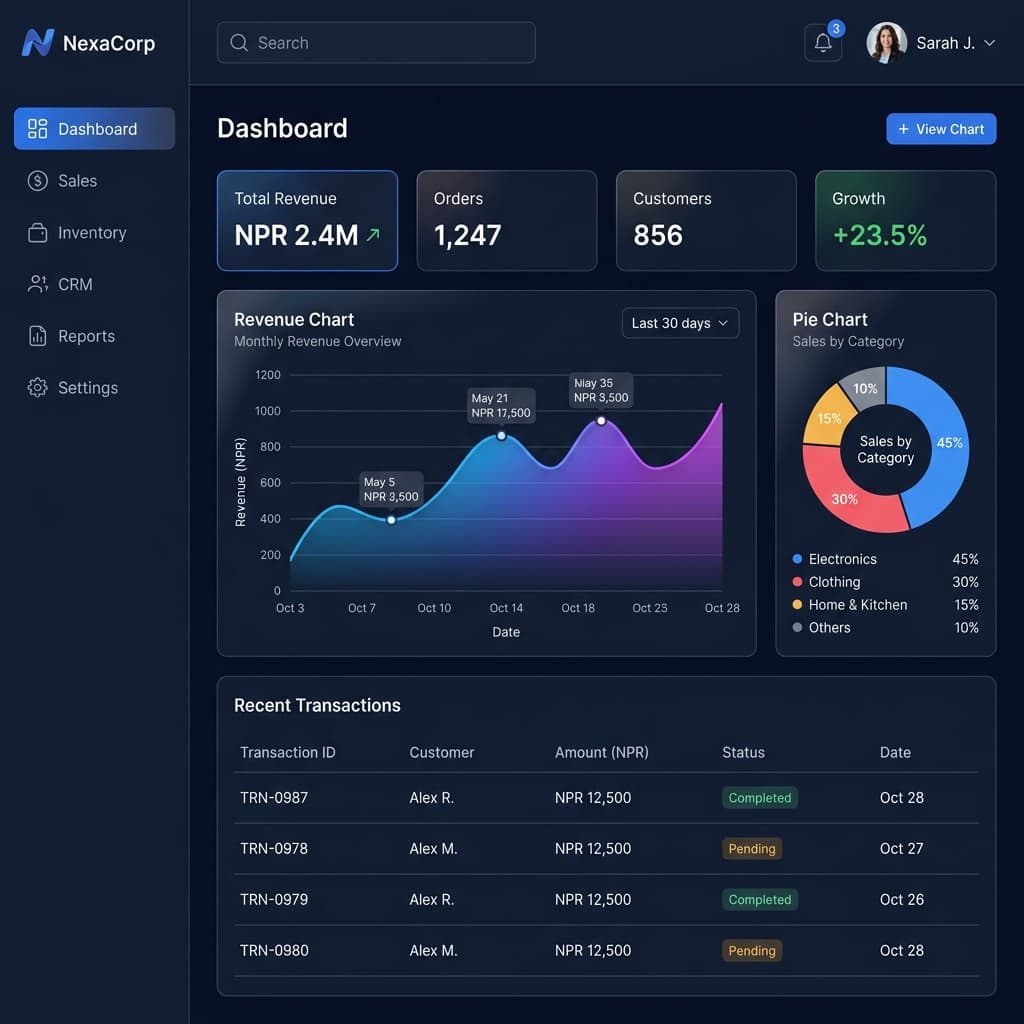Open notifications with the bell icon
The height and width of the screenshot is (1024, 1024).
pos(823,43)
